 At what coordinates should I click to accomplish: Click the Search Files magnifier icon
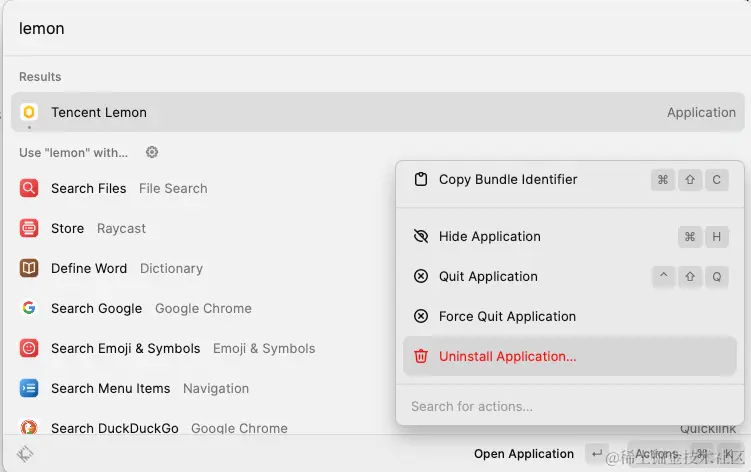click(29, 188)
